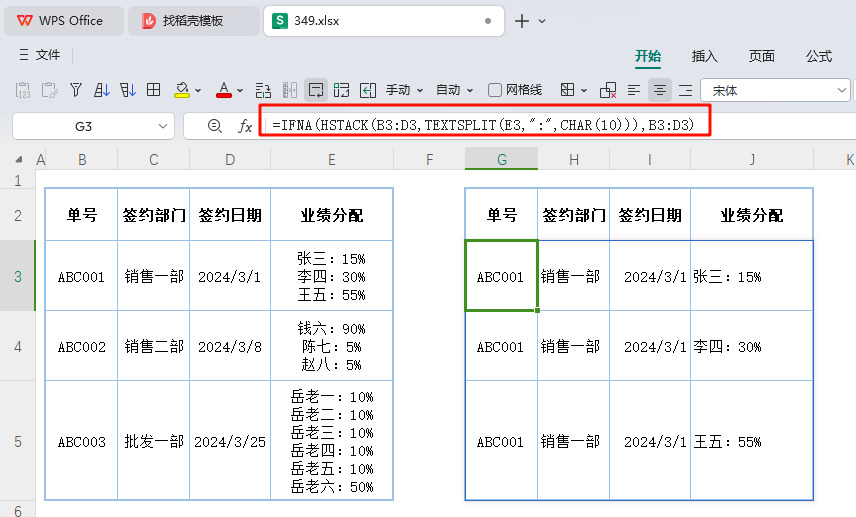The height and width of the screenshot is (517, 856).
Task: Sort ascending A-Z icon
Action: (102, 90)
